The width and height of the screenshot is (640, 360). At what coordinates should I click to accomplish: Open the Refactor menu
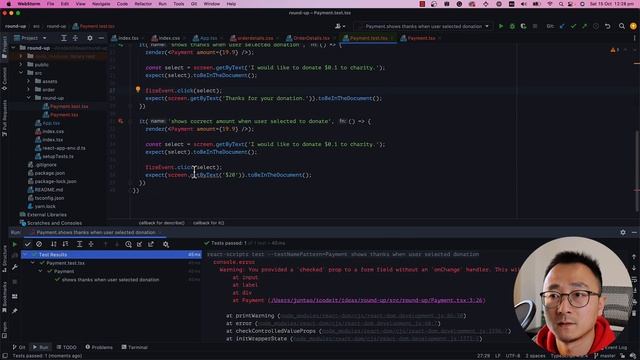143,4
